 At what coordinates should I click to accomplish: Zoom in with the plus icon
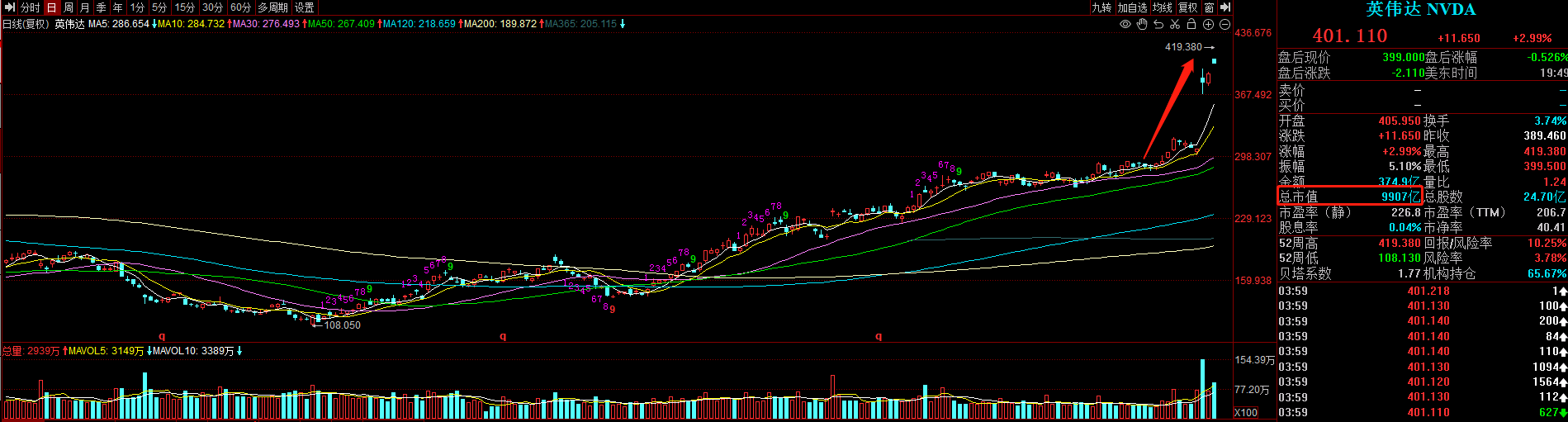1209,25
